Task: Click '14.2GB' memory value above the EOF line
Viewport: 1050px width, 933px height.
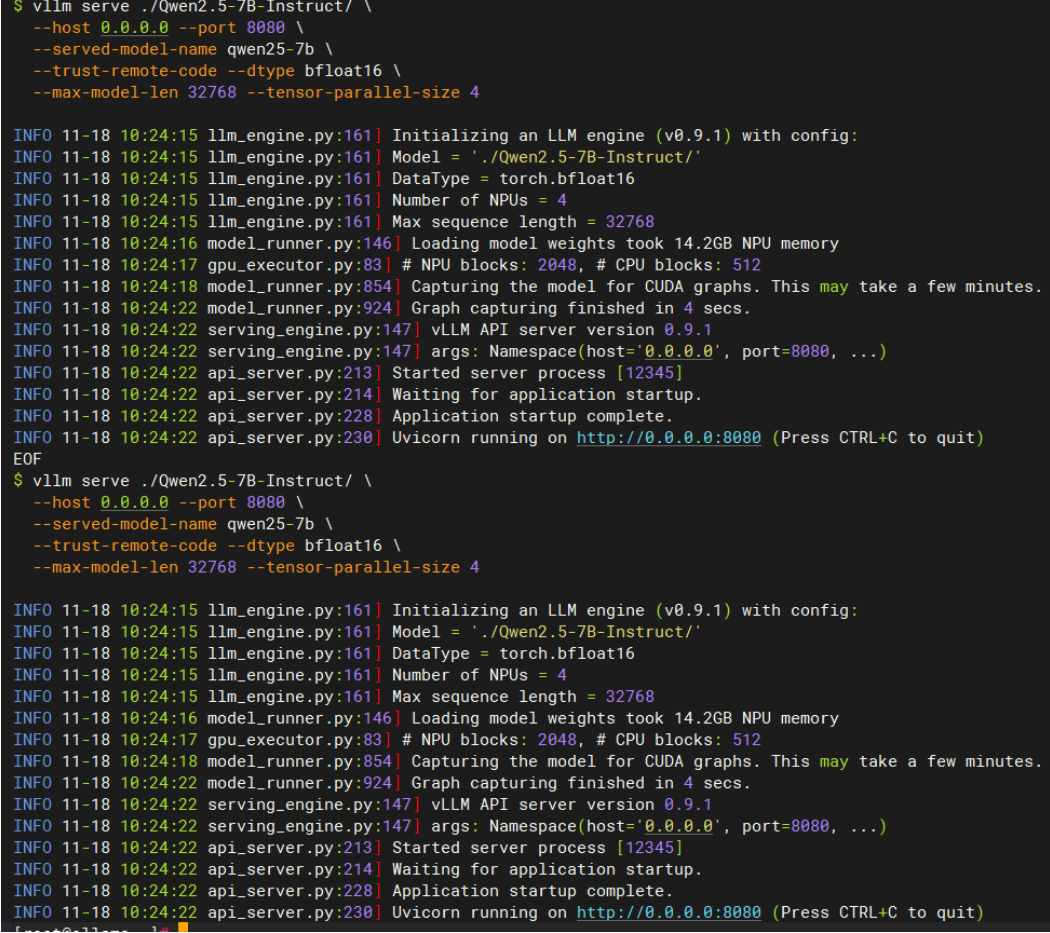Action: click(703, 244)
